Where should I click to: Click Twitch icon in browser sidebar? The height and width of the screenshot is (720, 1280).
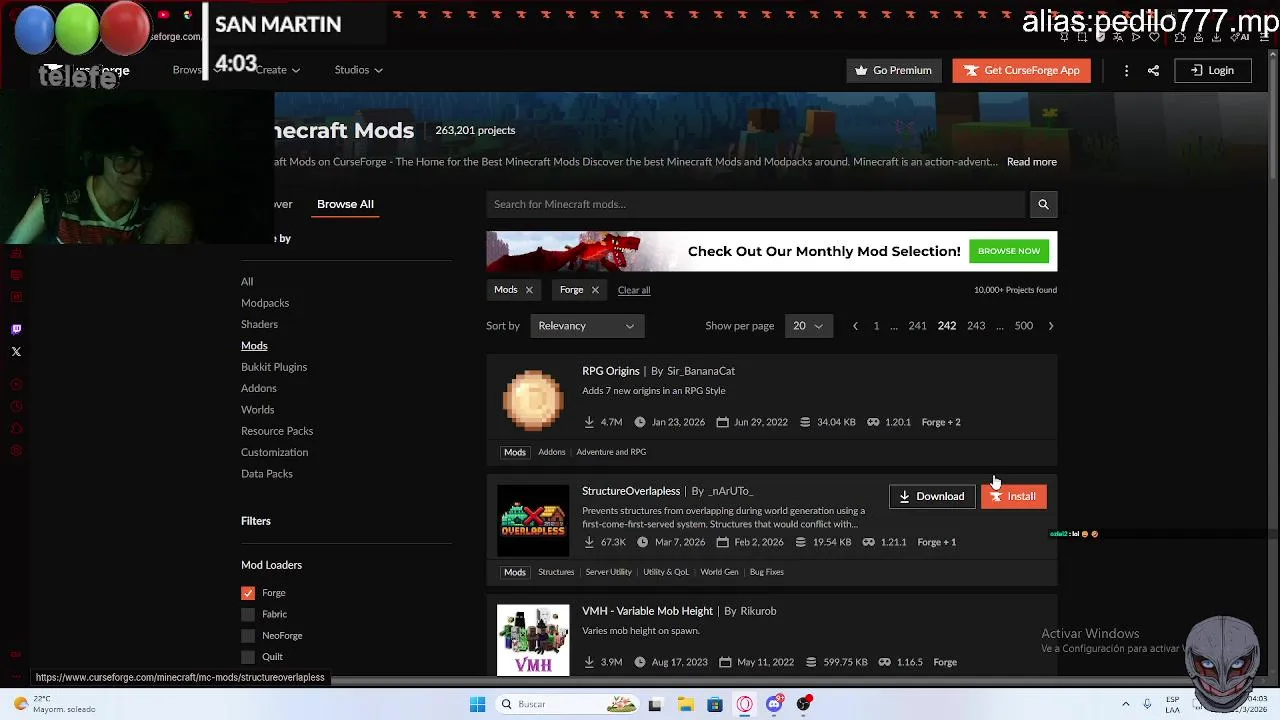coord(16,329)
